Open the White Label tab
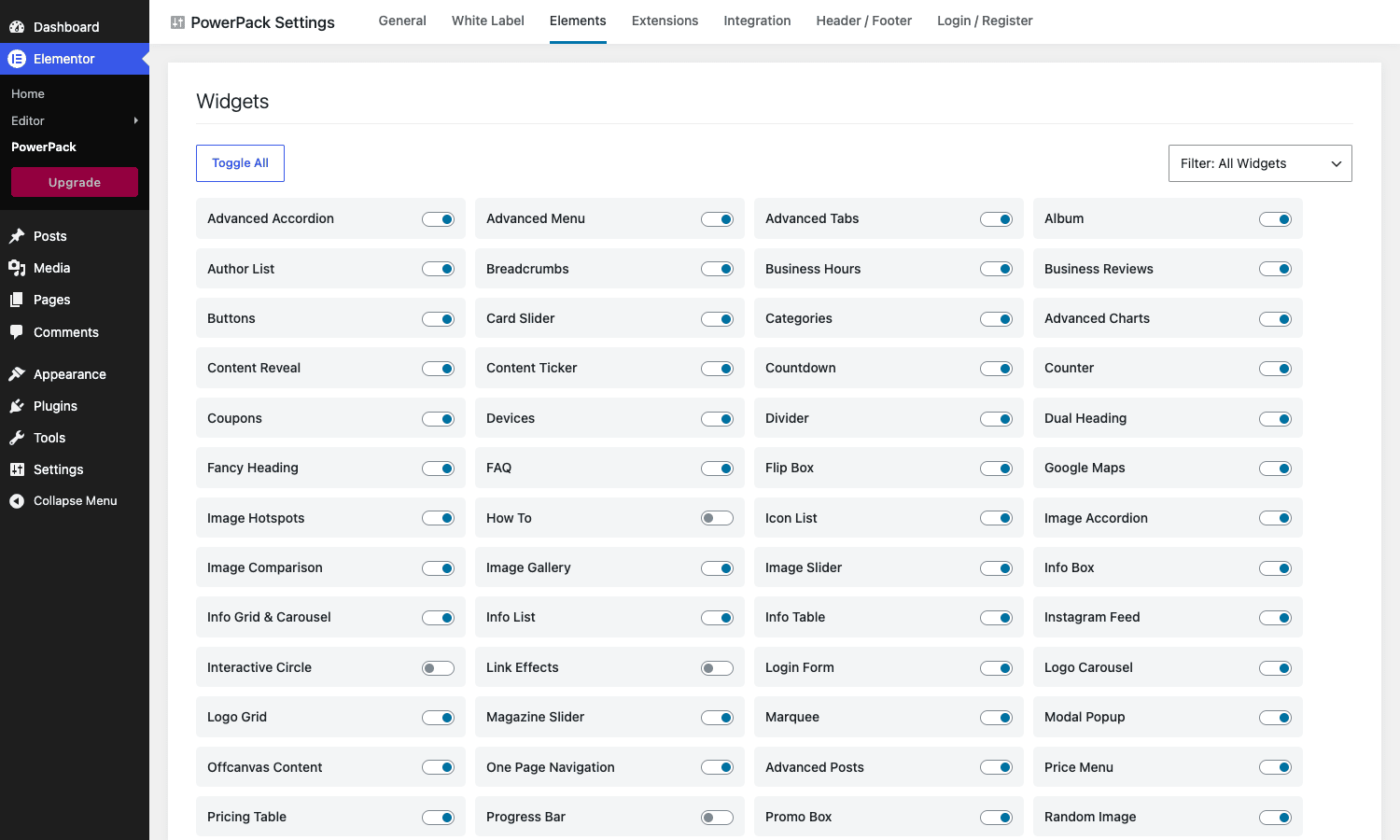The height and width of the screenshot is (840, 1400). [488, 21]
